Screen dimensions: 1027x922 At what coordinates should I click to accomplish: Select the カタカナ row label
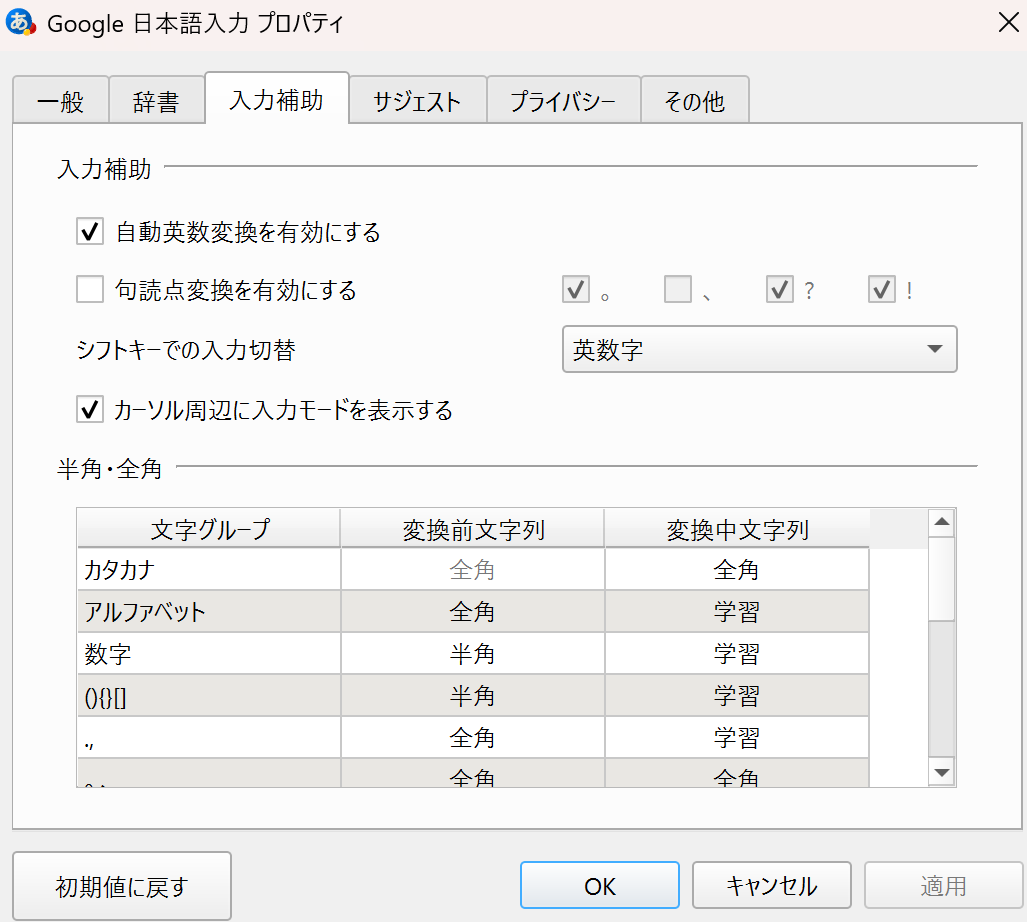click(x=209, y=570)
